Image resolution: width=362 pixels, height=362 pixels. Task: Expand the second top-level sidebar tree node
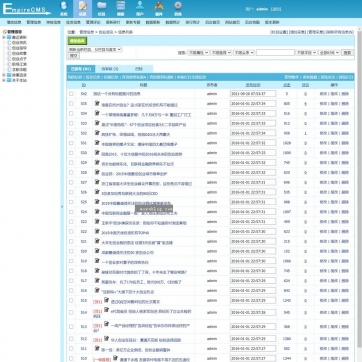pyautogui.click(x=4, y=75)
